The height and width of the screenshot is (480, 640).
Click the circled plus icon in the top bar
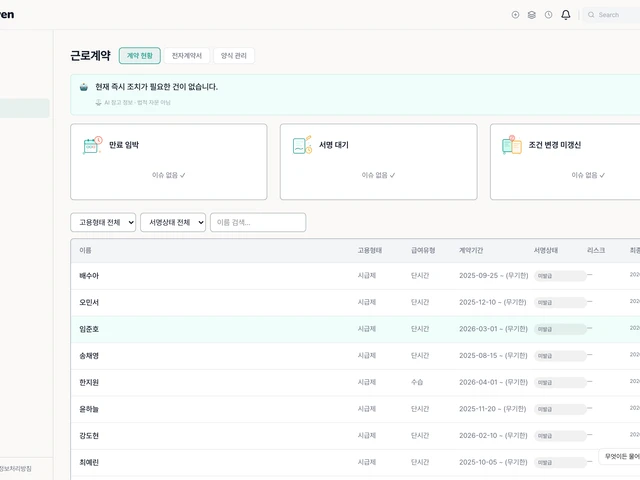click(515, 15)
